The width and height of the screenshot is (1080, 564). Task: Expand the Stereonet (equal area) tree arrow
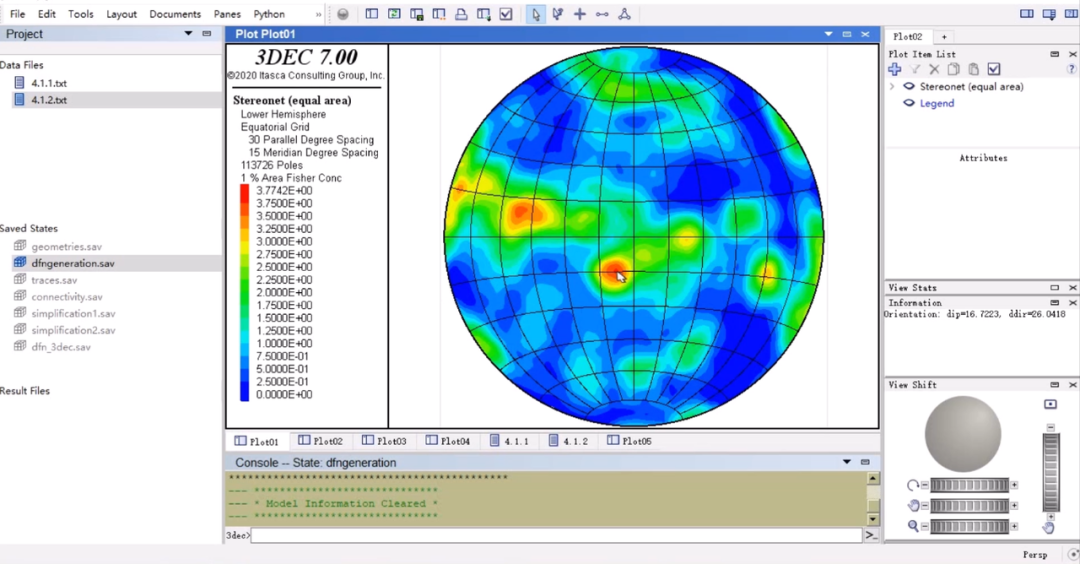[892, 86]
